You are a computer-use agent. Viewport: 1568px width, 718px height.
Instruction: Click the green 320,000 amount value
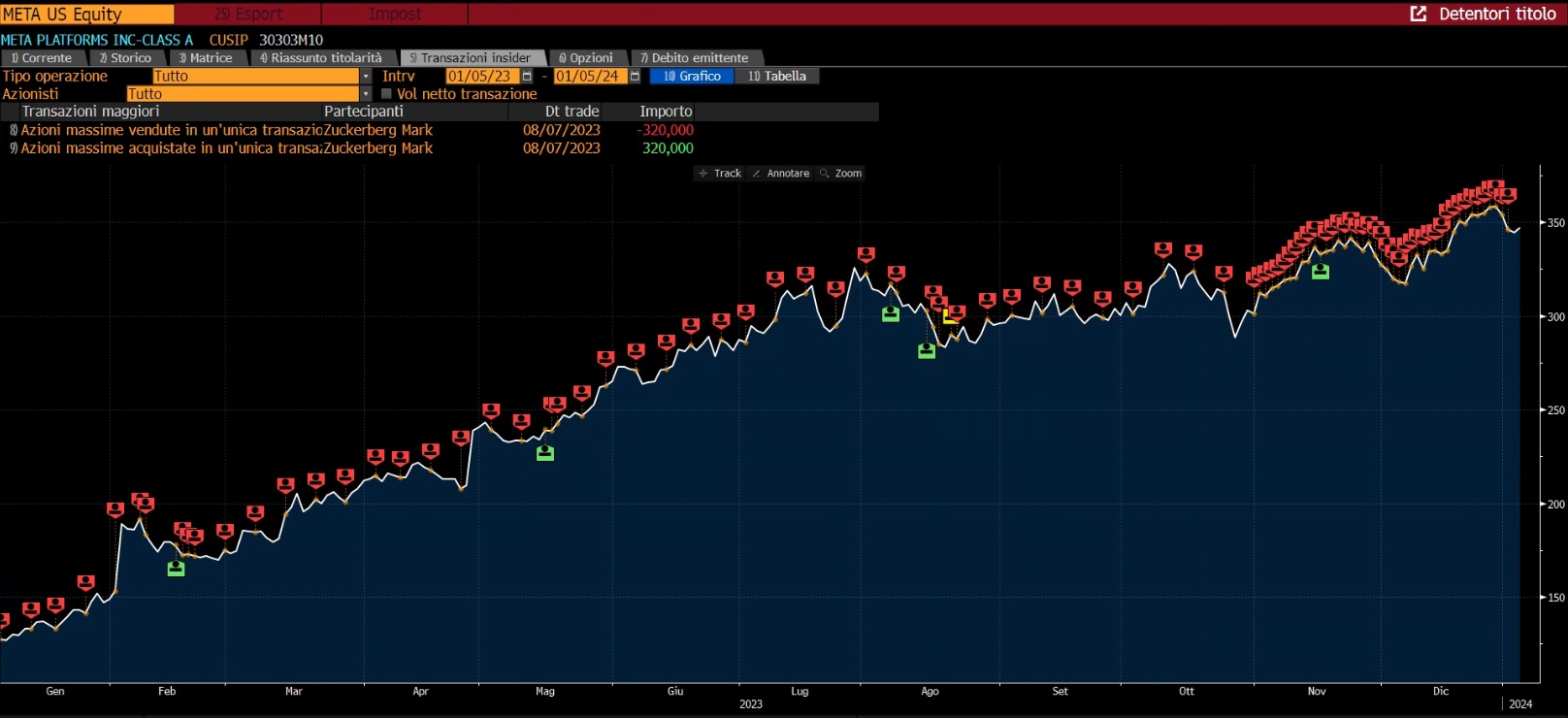[x=668, y=148]
